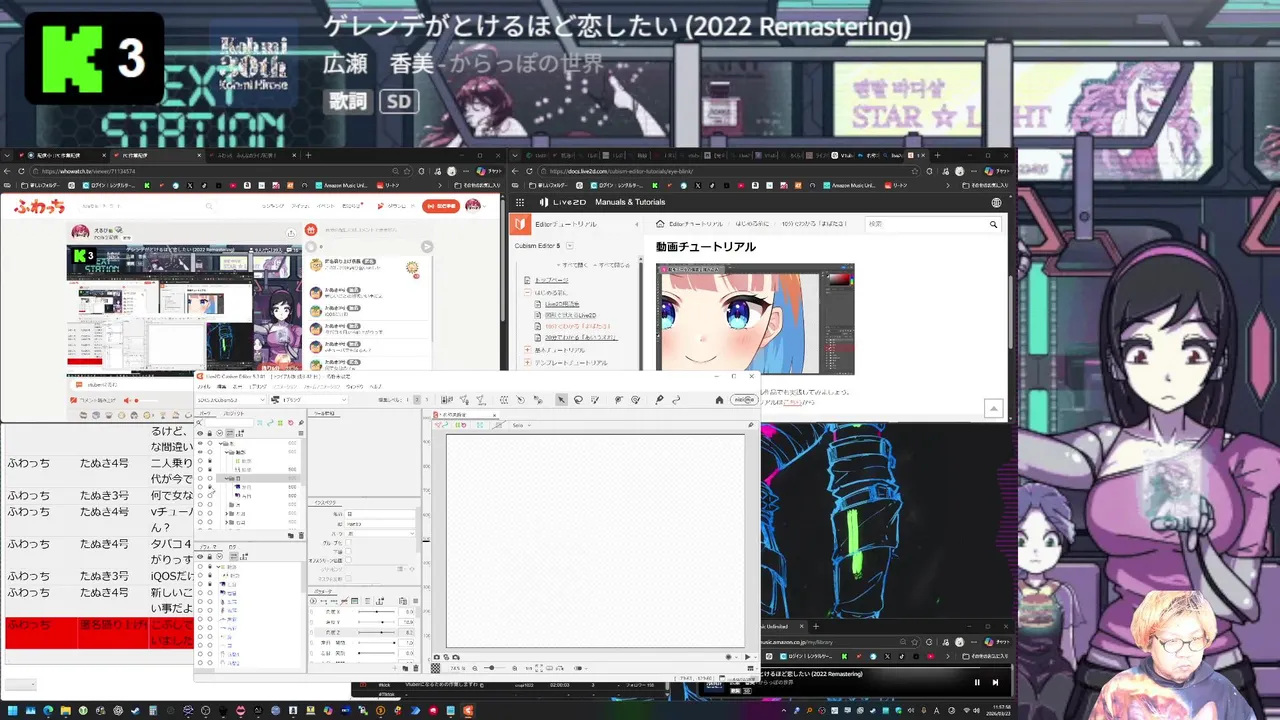Viewport: 1280px width, 720px height.
Task: Click the send comment arrow in whowatch
Action: click(427, 247)
